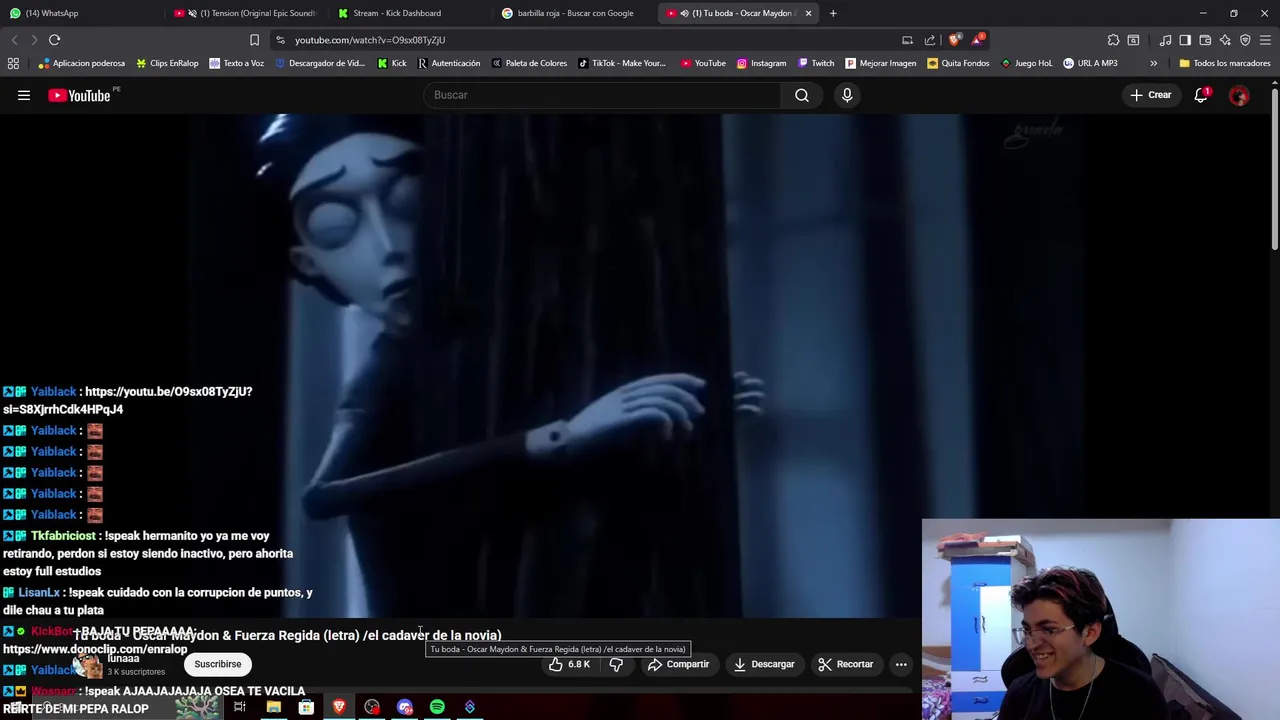Image resolution: width=1280 pixels, height=720 pixels.
Task: Focus the YouTube Buscar search field
Action: [x=603, y=95]
